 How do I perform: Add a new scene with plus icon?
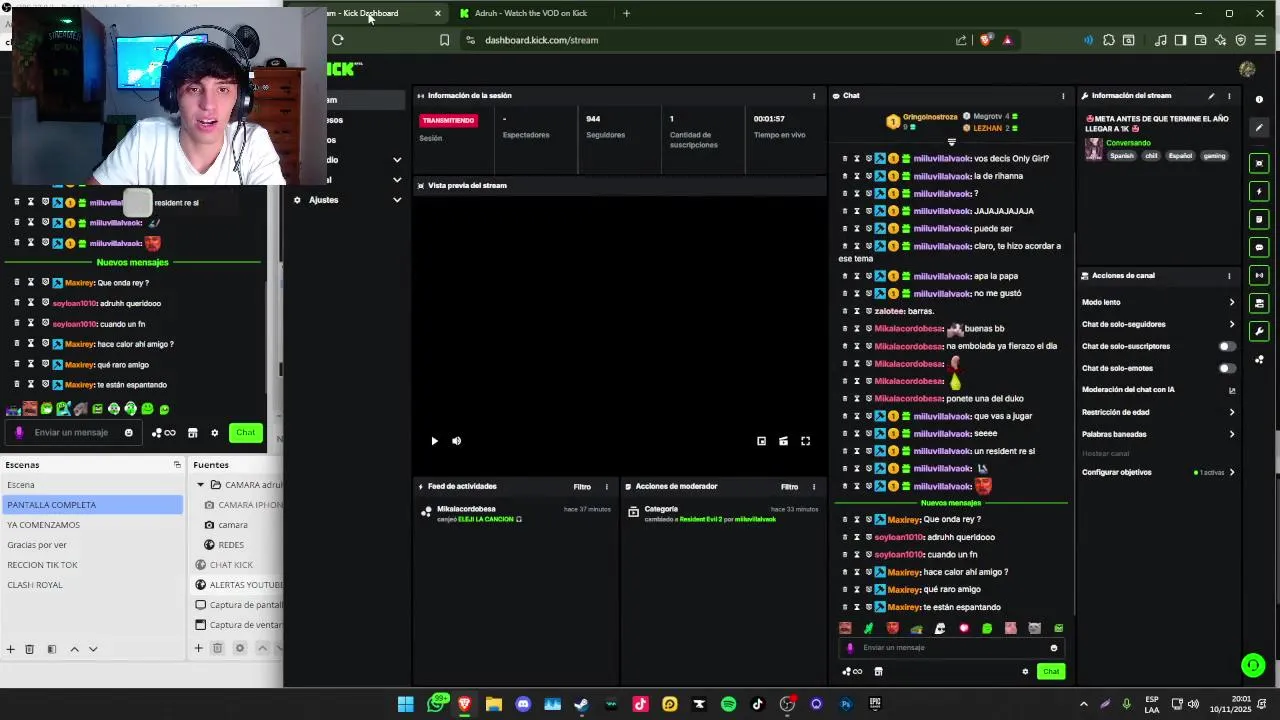(10, 649)
